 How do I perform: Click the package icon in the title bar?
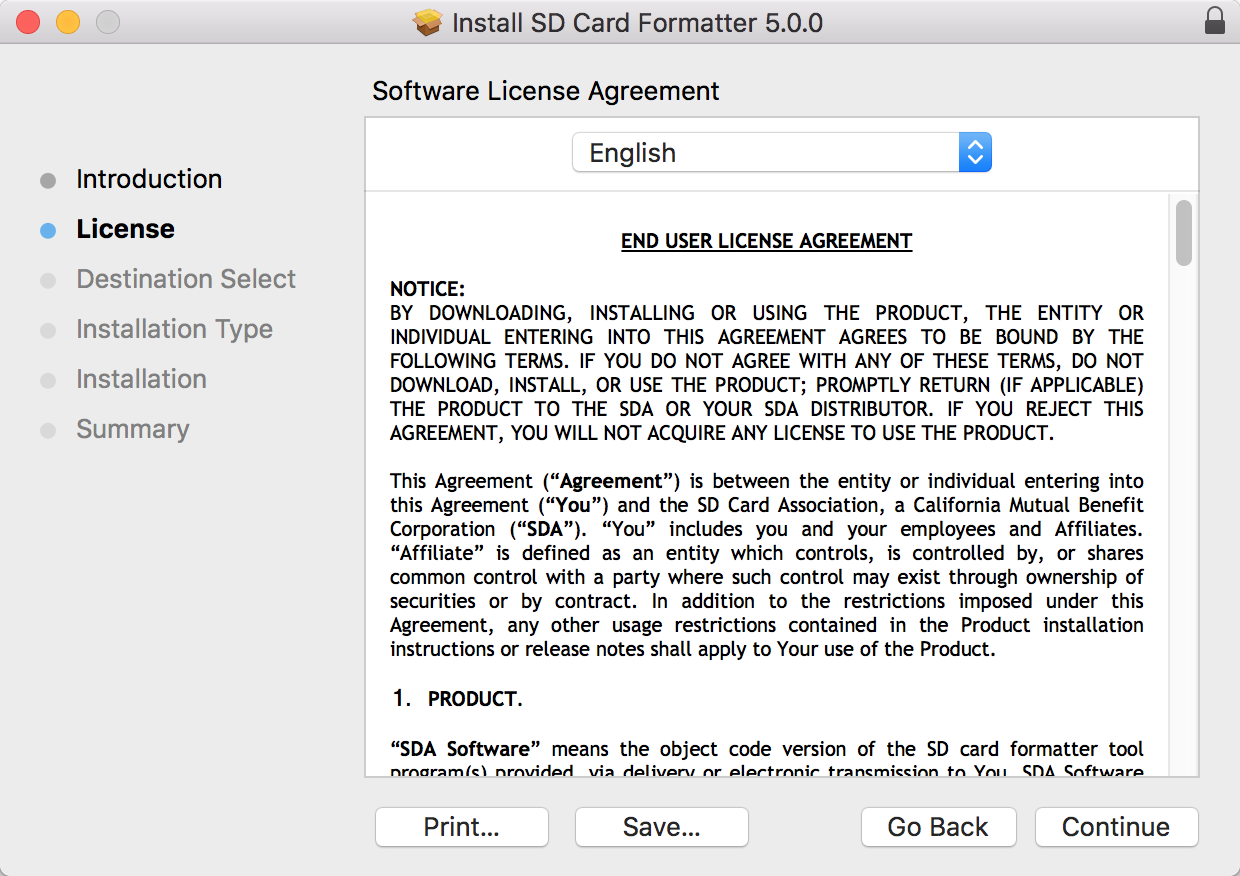tap(428, 22)
